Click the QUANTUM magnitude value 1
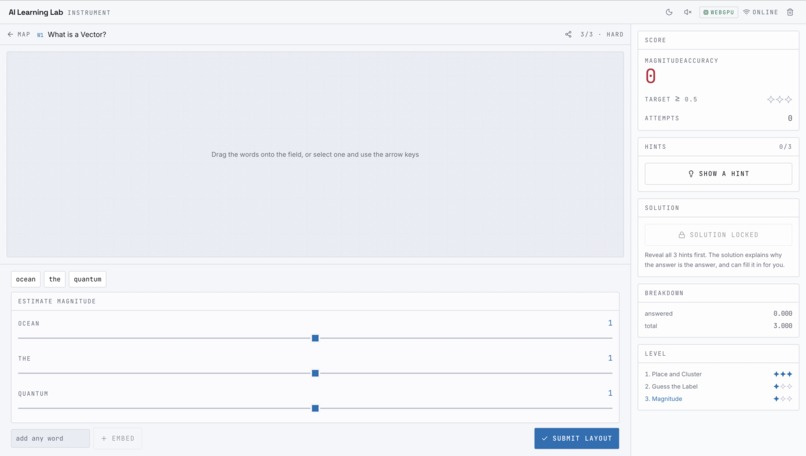The height and width of the screenshot is (456, 806). [x=610, y=393]
